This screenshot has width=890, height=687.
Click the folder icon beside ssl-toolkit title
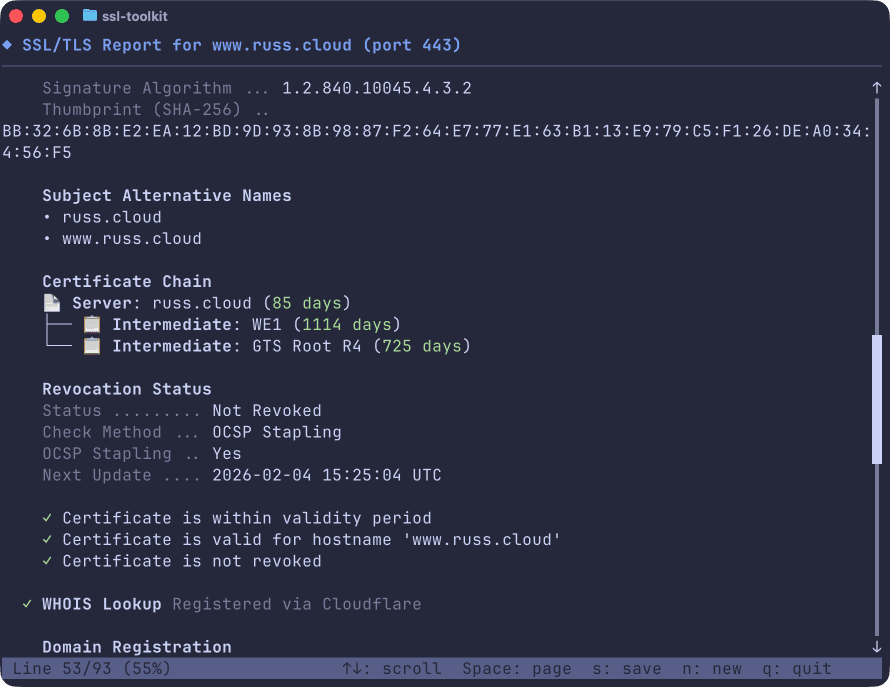coord(90,16)
